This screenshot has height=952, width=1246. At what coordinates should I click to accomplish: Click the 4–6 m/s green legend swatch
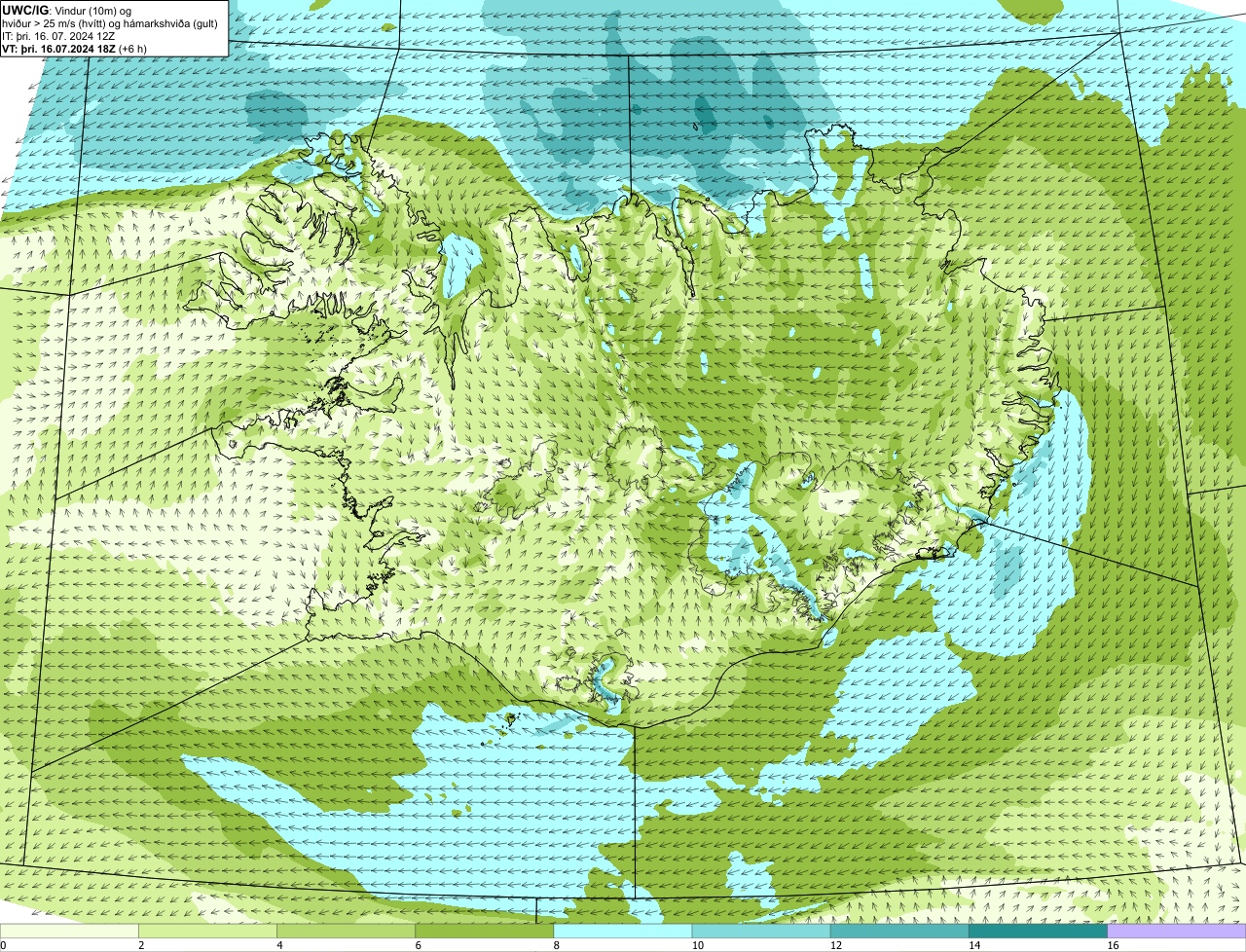pos(346,932)
